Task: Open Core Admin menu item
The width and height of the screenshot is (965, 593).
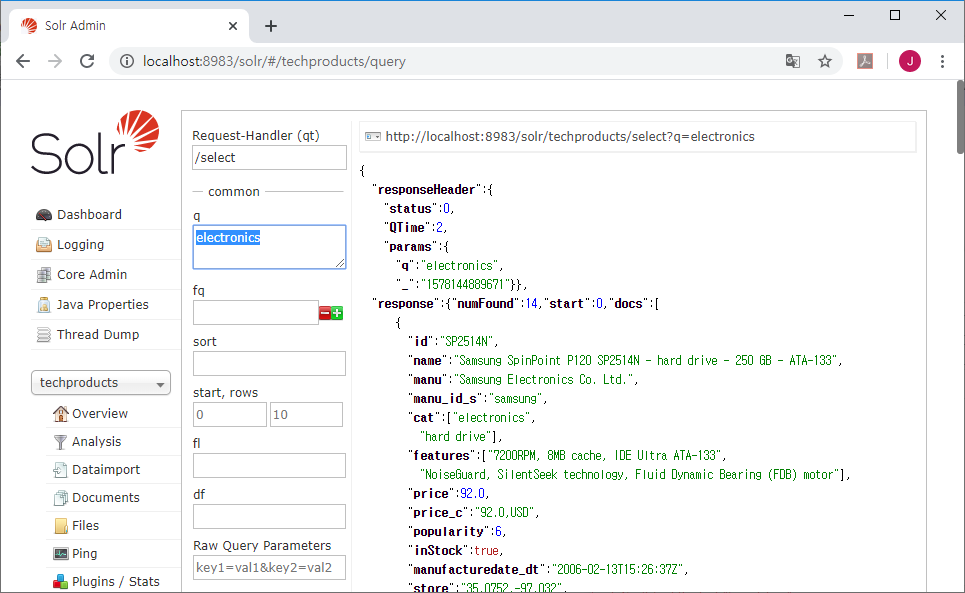Action: 92,275
